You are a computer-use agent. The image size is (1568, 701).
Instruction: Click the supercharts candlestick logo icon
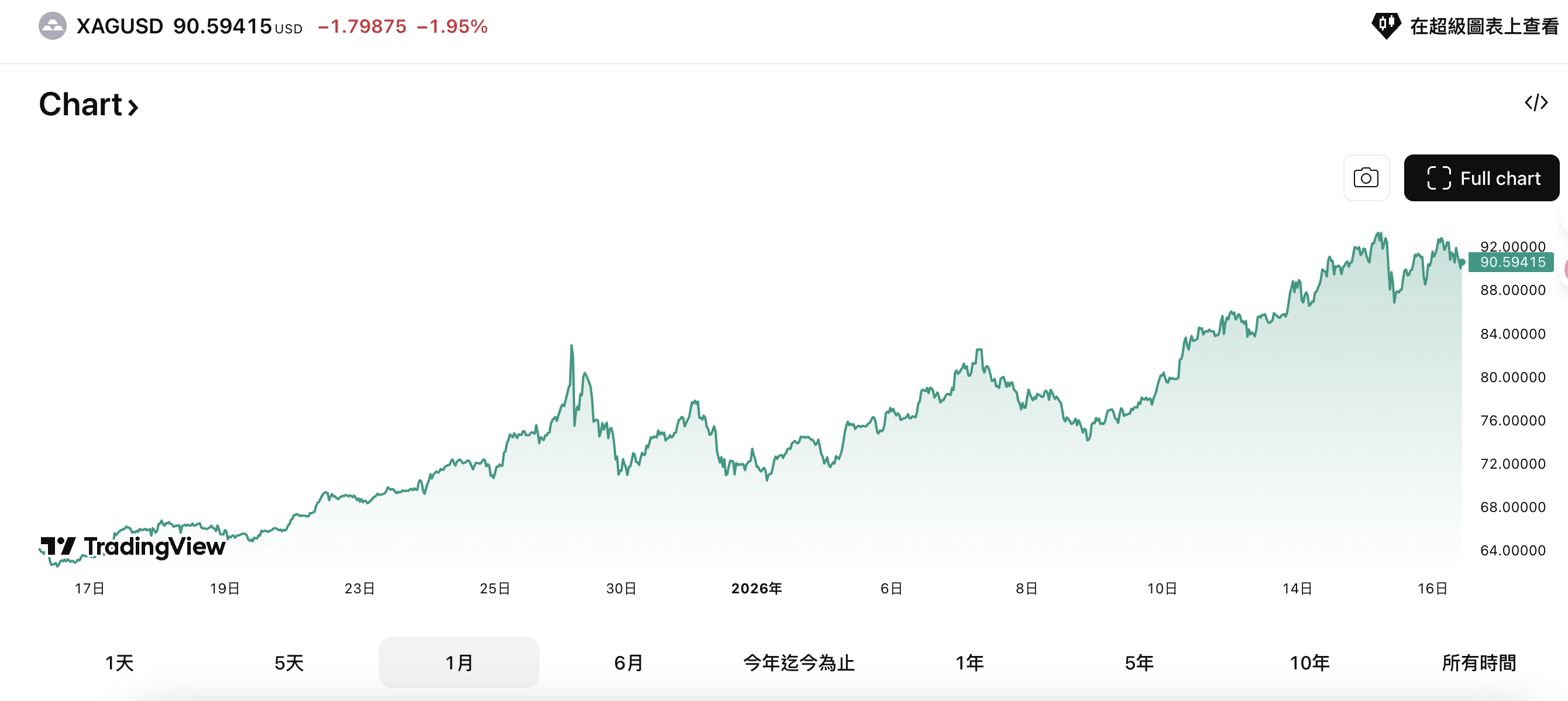click(1385, 26)
